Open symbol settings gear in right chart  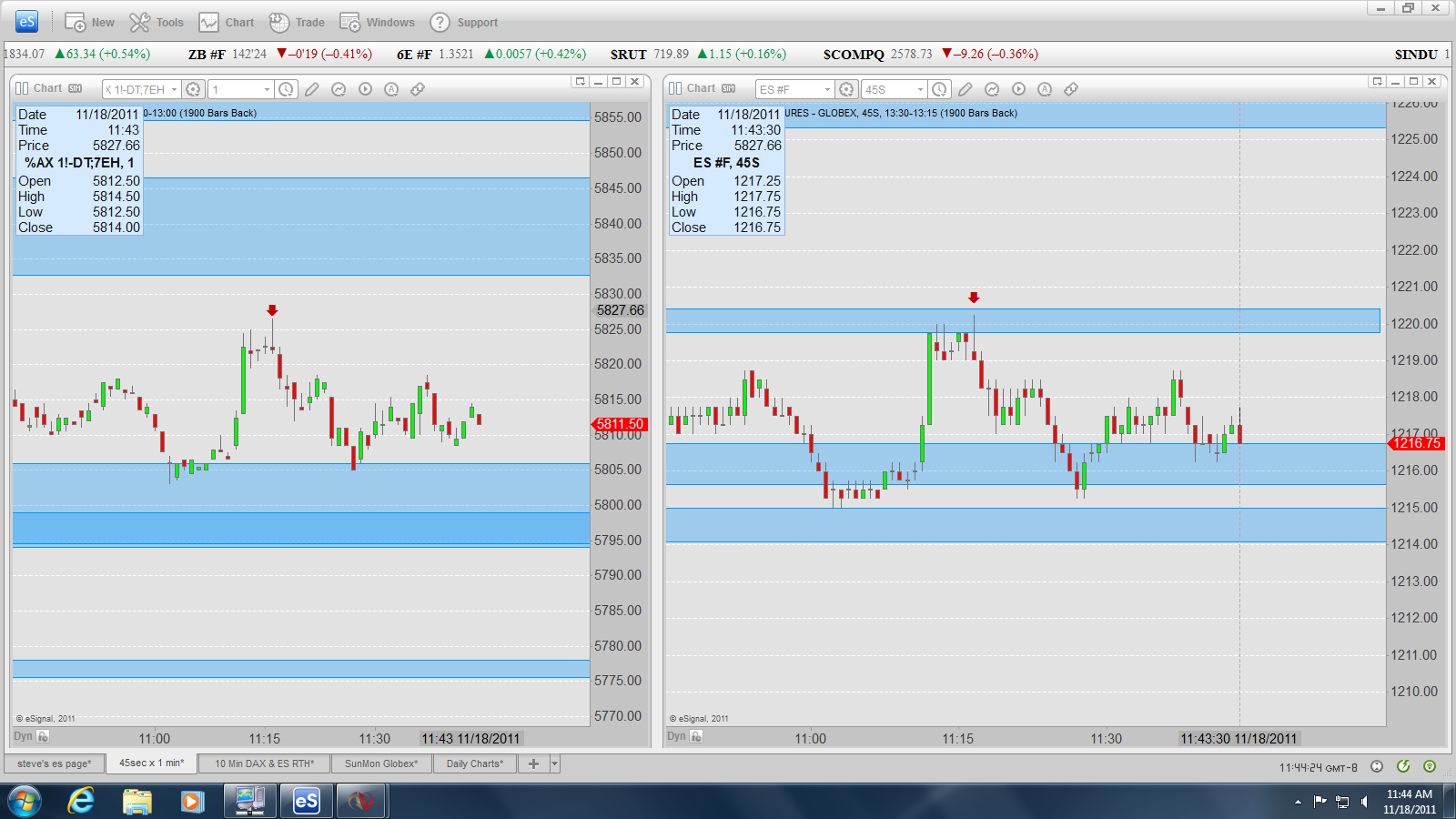point(846,89)
